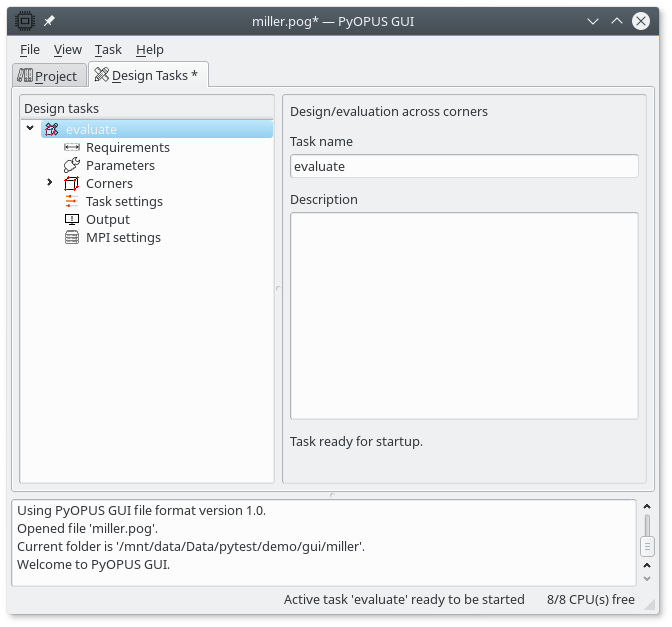Screen dimensions: 672x627
Task: Open the Task menu
Action: [108, 49]
